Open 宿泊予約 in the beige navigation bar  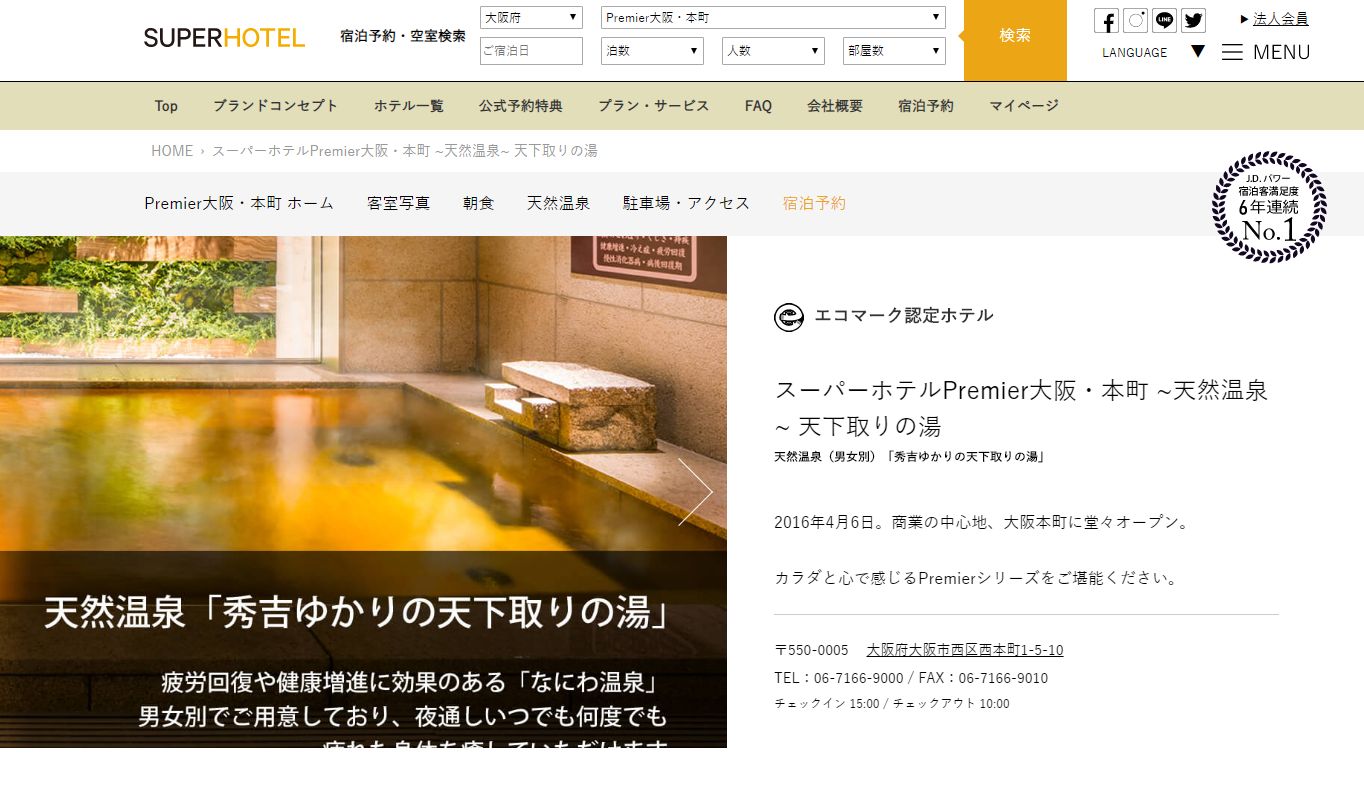[925, 106]
